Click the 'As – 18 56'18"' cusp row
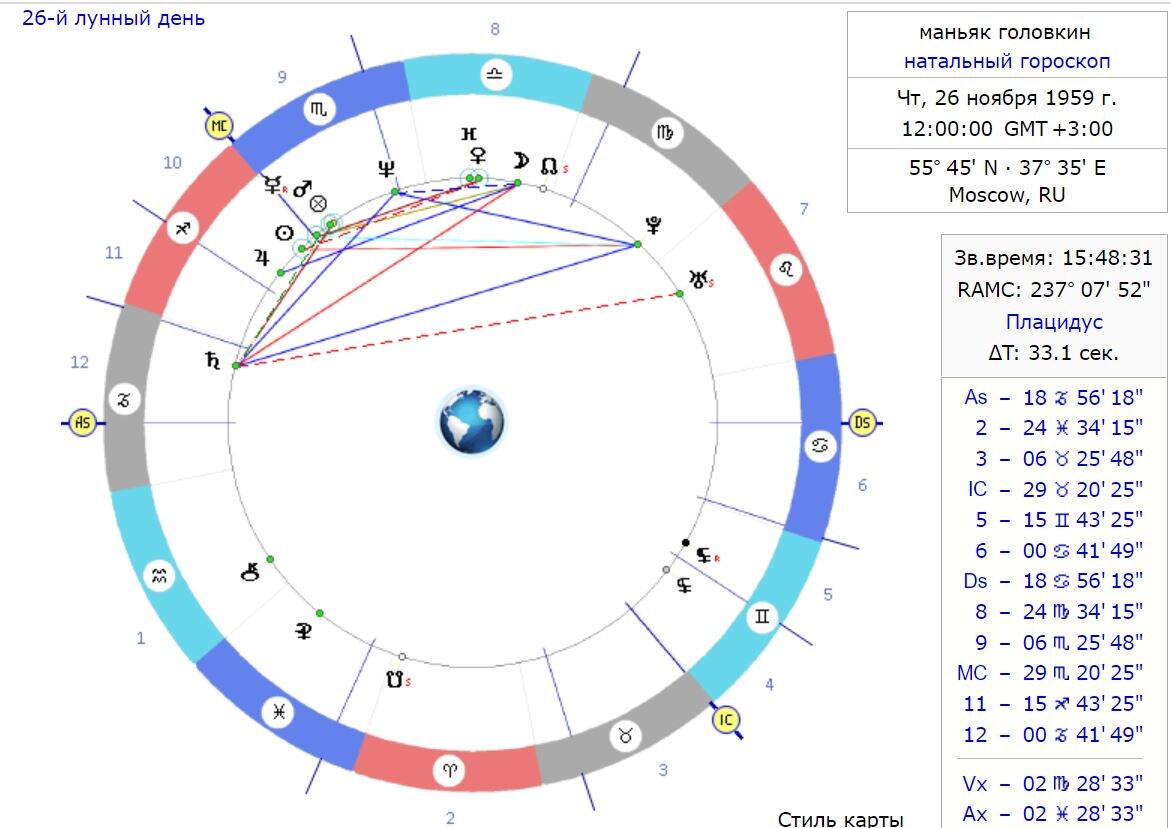 [1053, 397]
